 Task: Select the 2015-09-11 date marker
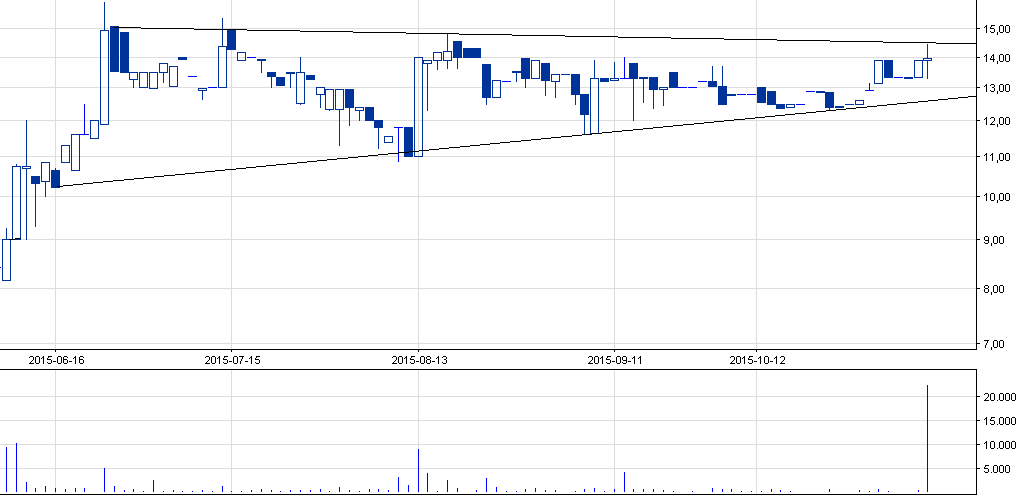(614, 359)
